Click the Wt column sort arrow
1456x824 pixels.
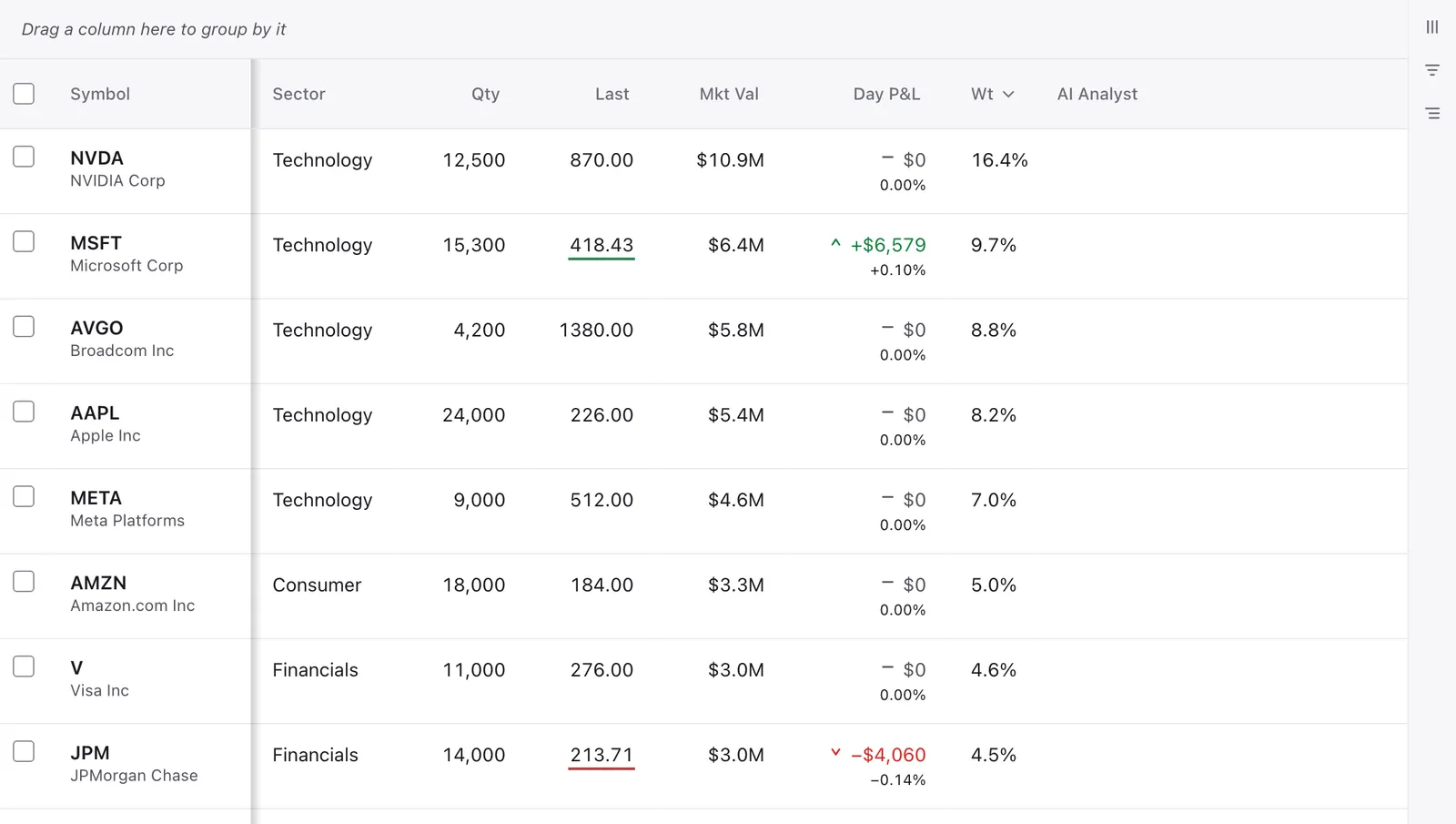click(x=1008, y=95)
